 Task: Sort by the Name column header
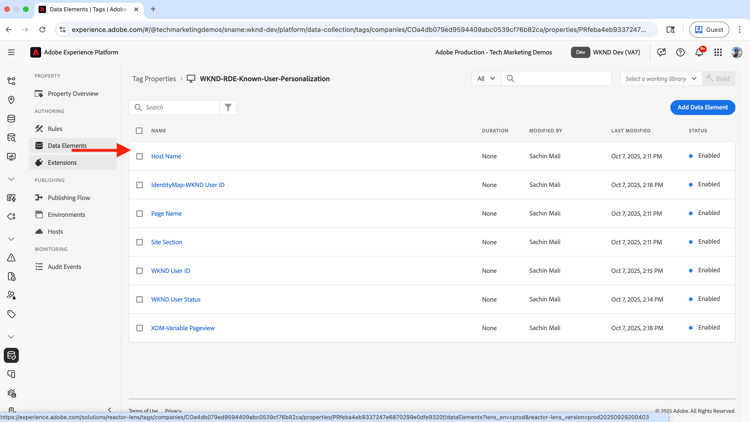[158, 131]
